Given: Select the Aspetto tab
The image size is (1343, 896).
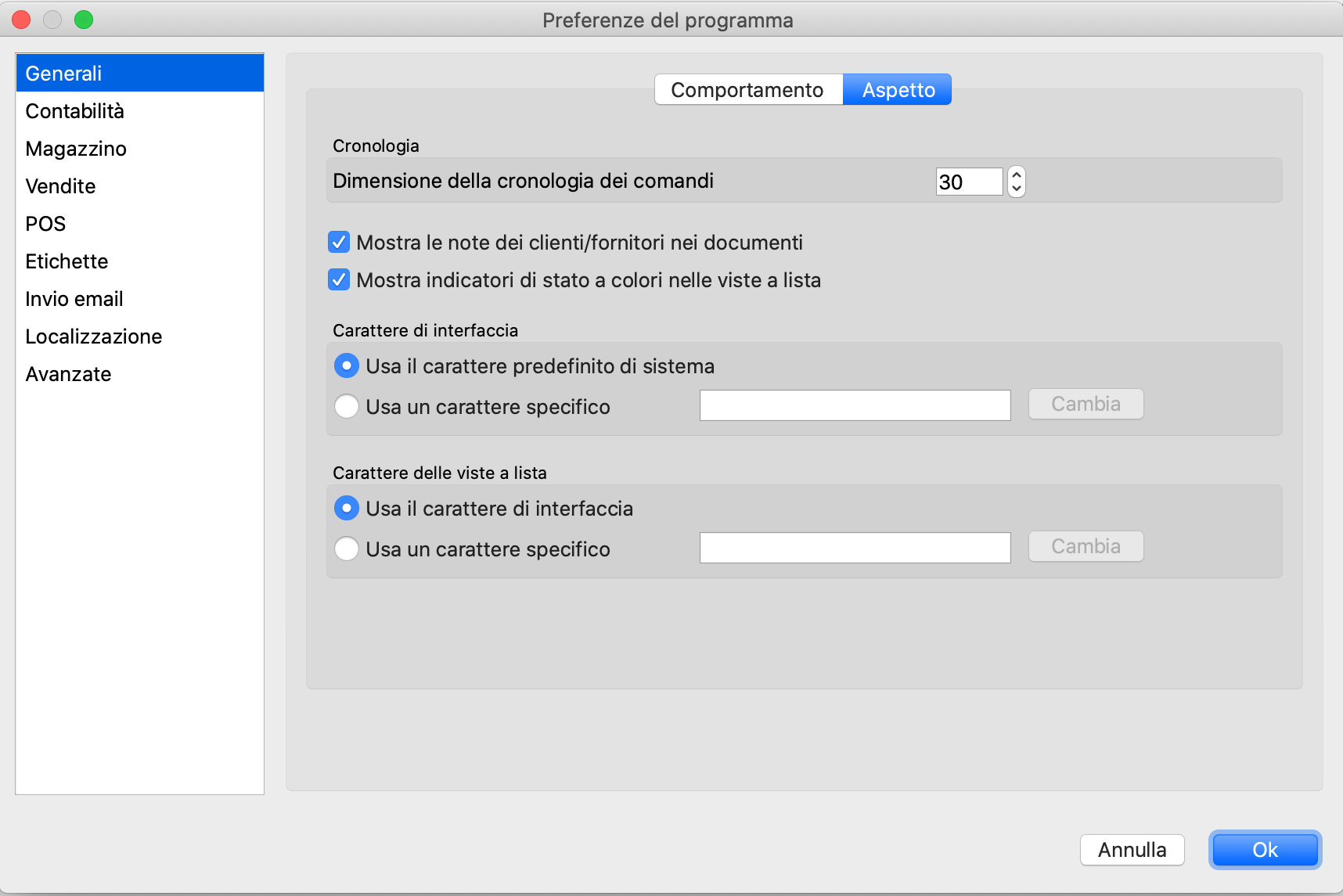Looking at the screenshot, I should (898, 90).
